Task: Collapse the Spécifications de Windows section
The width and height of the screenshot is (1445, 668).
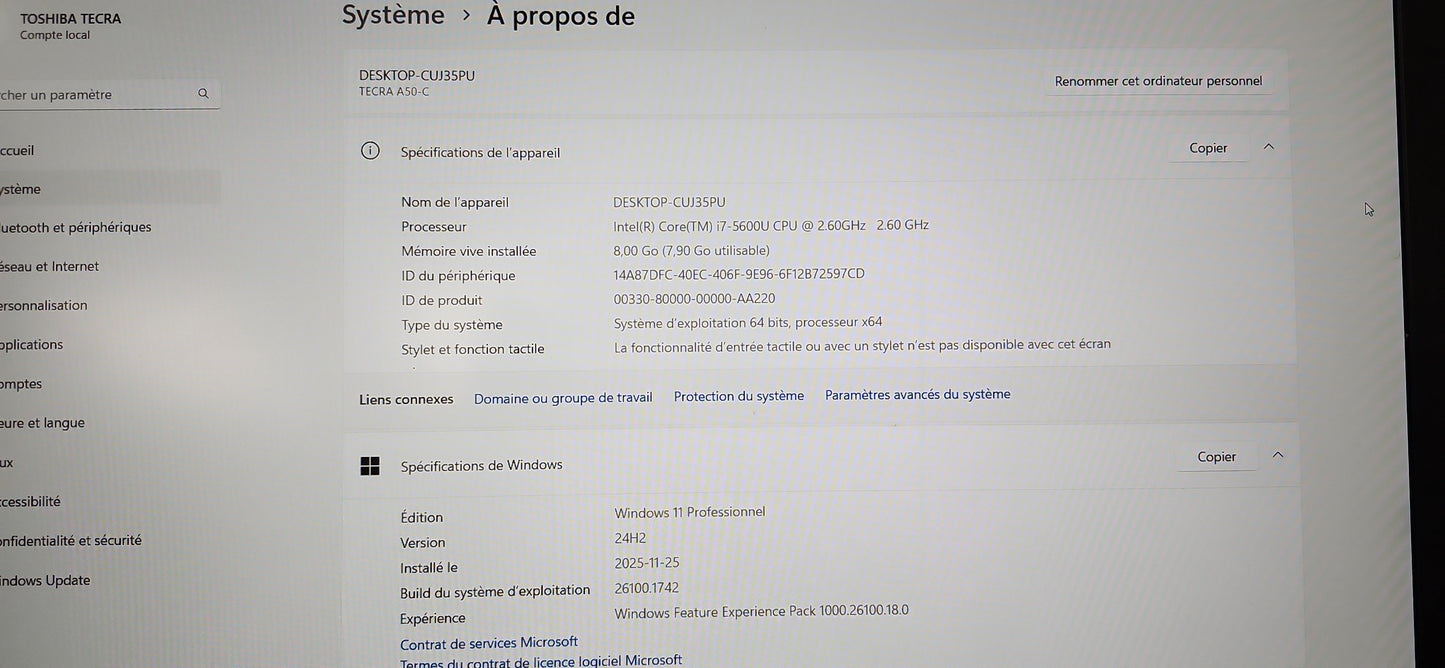Action: click(1277, 454)
